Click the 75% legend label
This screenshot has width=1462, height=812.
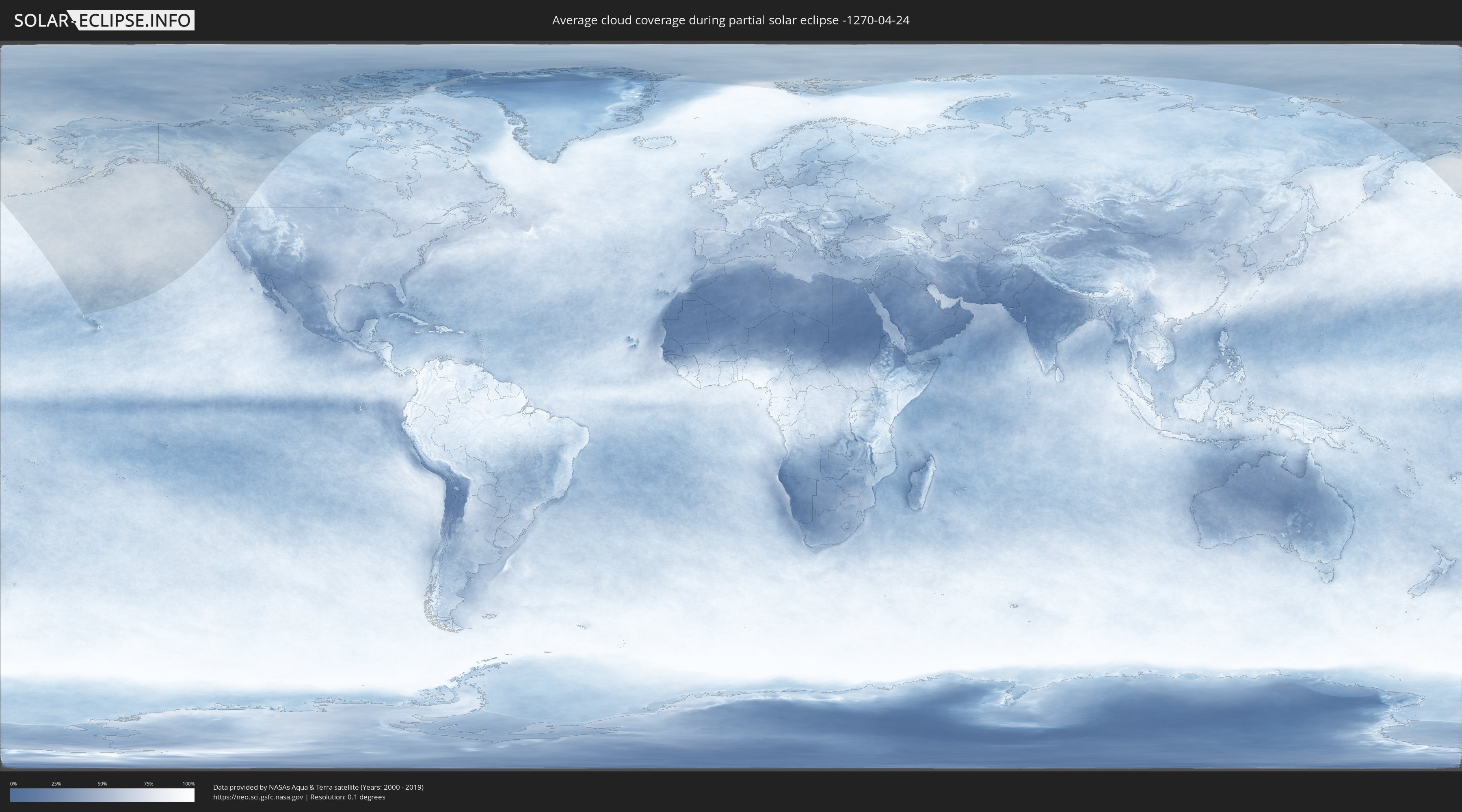(148, 784)
